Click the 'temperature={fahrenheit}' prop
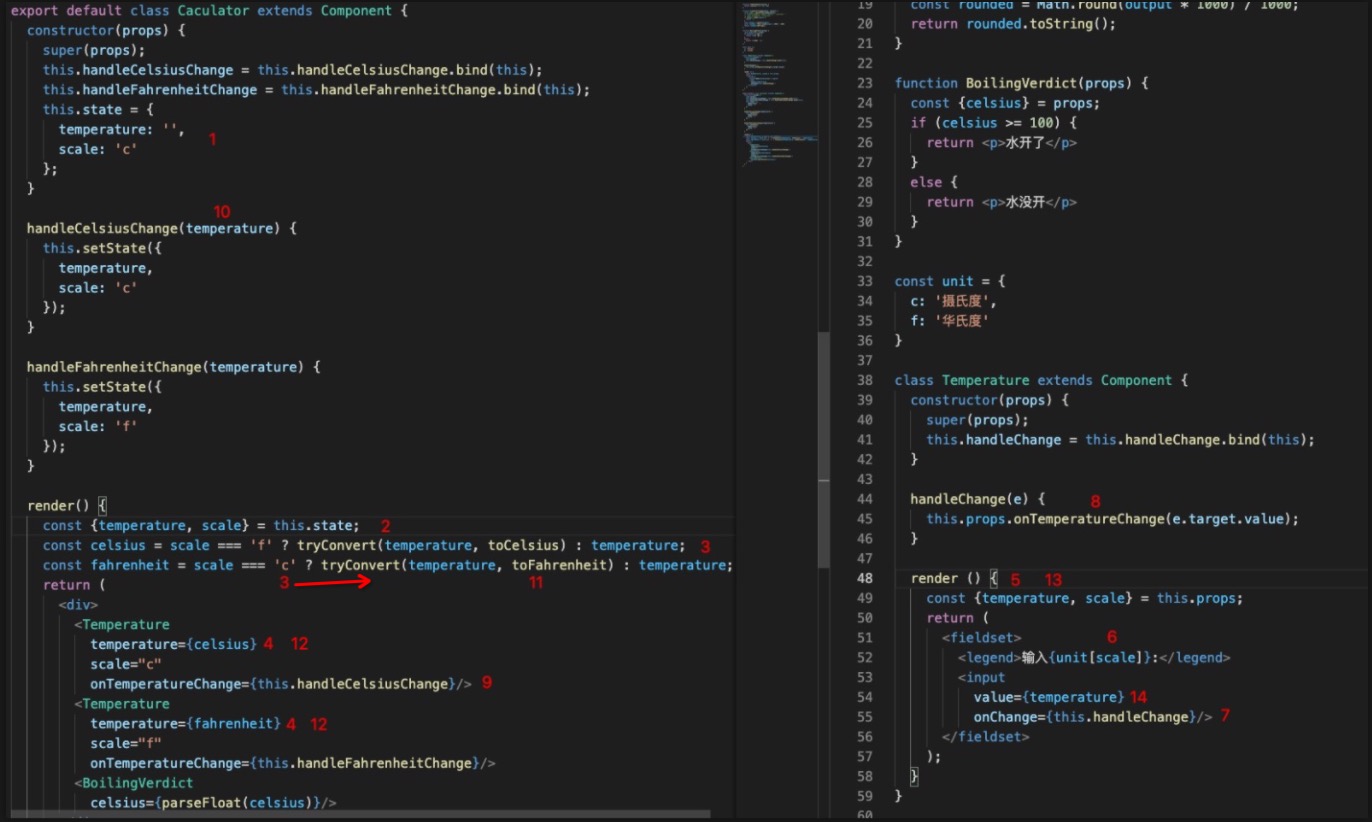The height and width of the screenshot is (822, 1372). [185, 723]
